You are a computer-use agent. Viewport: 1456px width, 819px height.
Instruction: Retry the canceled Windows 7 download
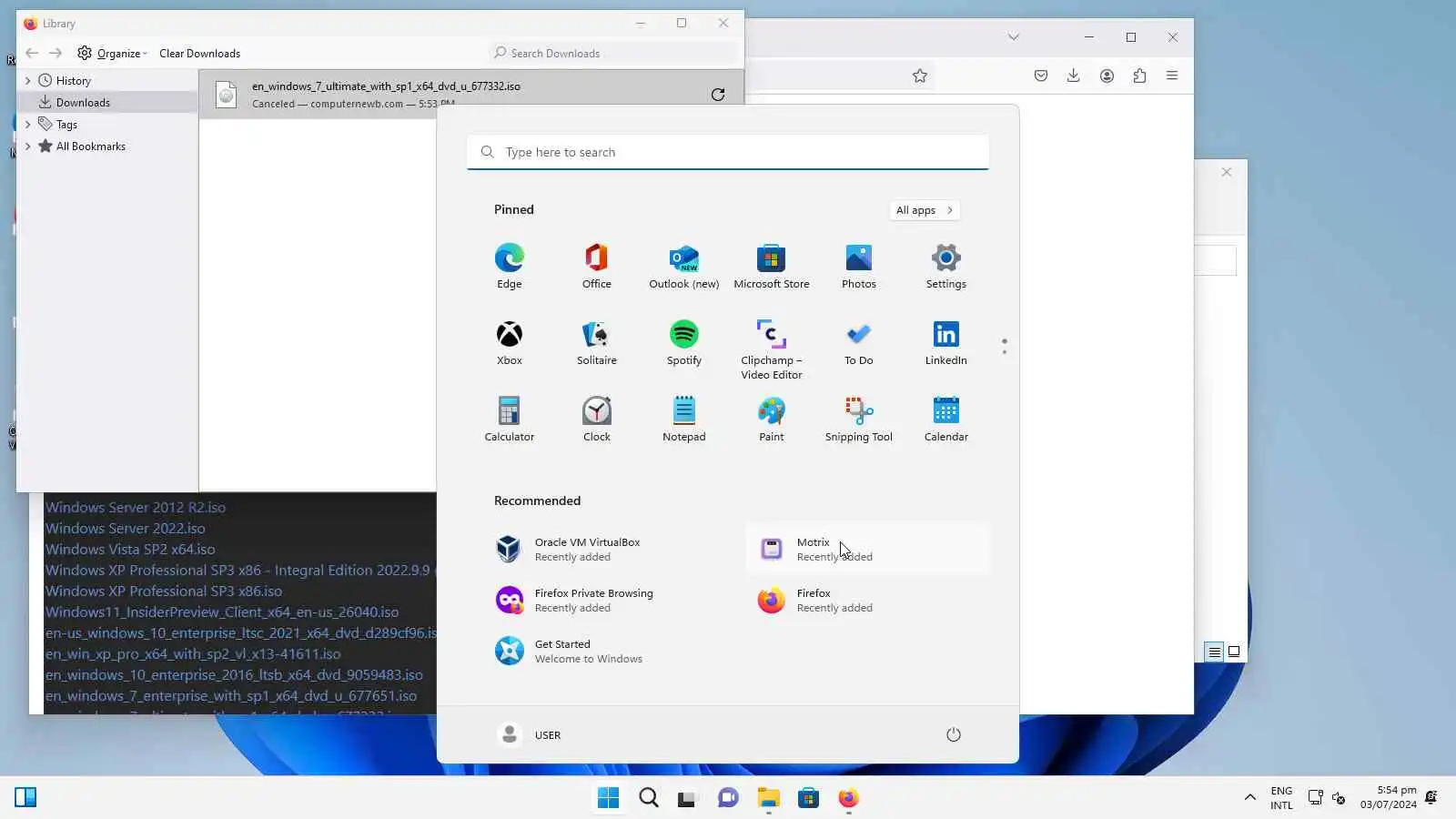click(718, 95)
